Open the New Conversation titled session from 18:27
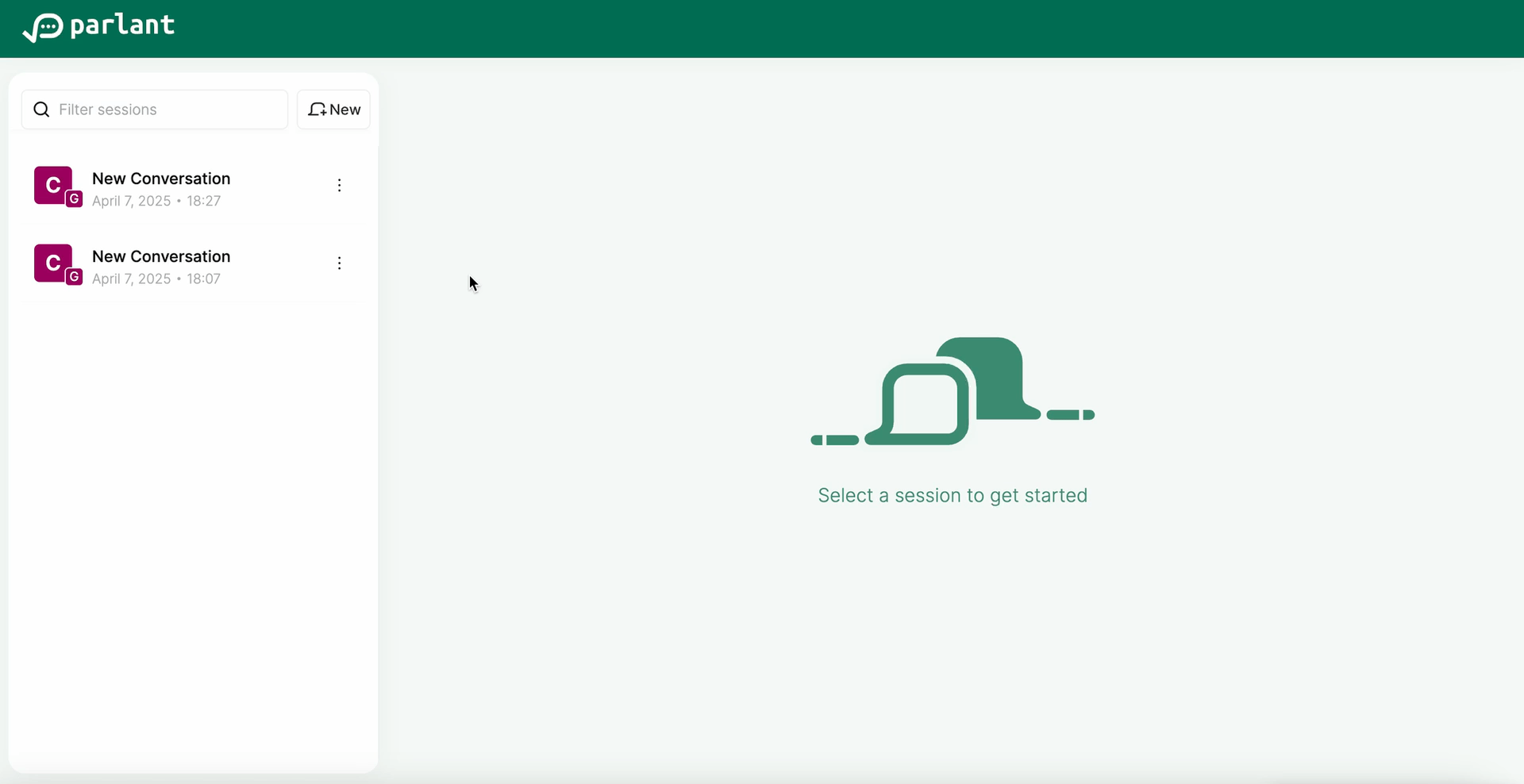The image size is (1524, 784). coord(161,179)
